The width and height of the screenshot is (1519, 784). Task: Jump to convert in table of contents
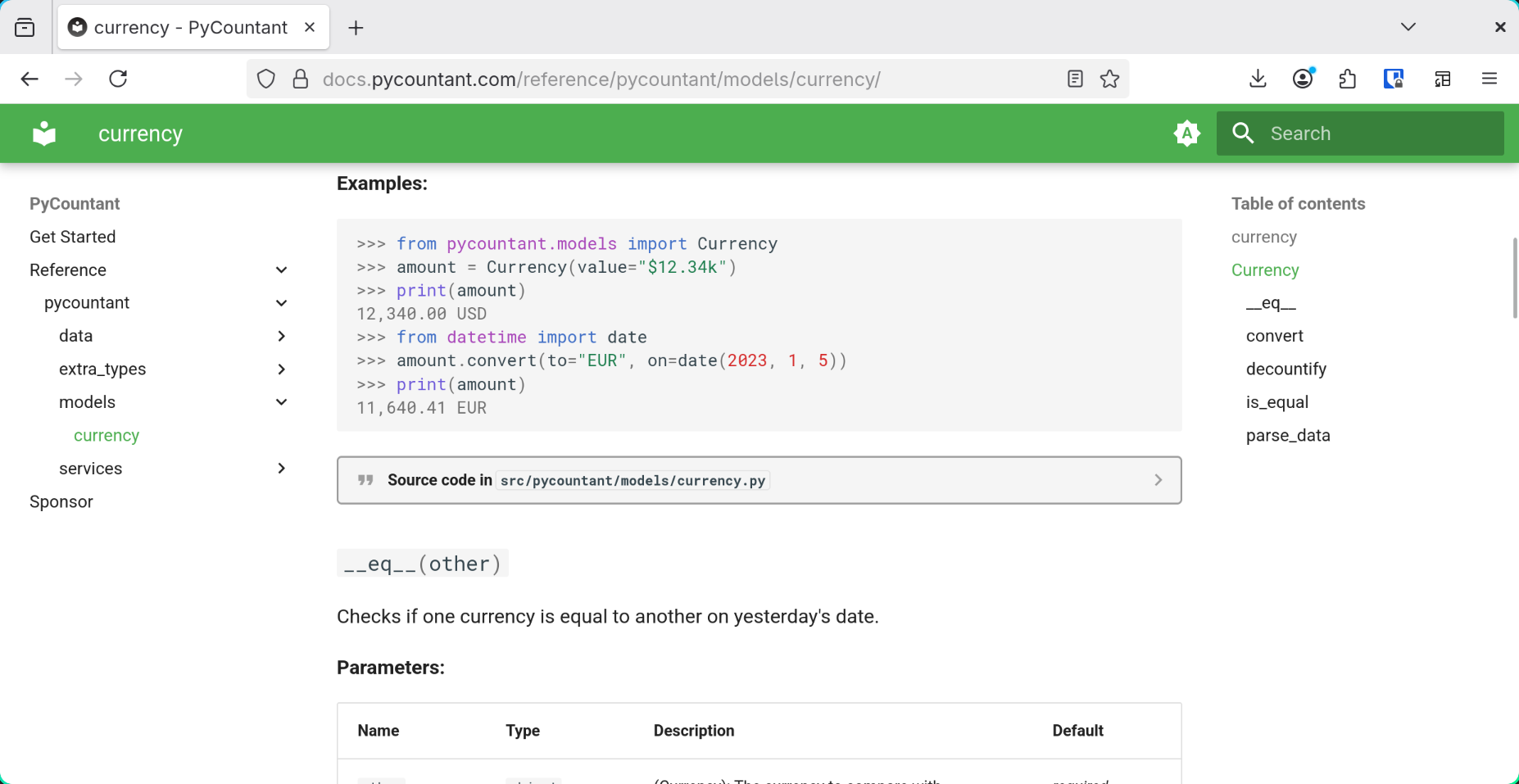pos(1274,337)
